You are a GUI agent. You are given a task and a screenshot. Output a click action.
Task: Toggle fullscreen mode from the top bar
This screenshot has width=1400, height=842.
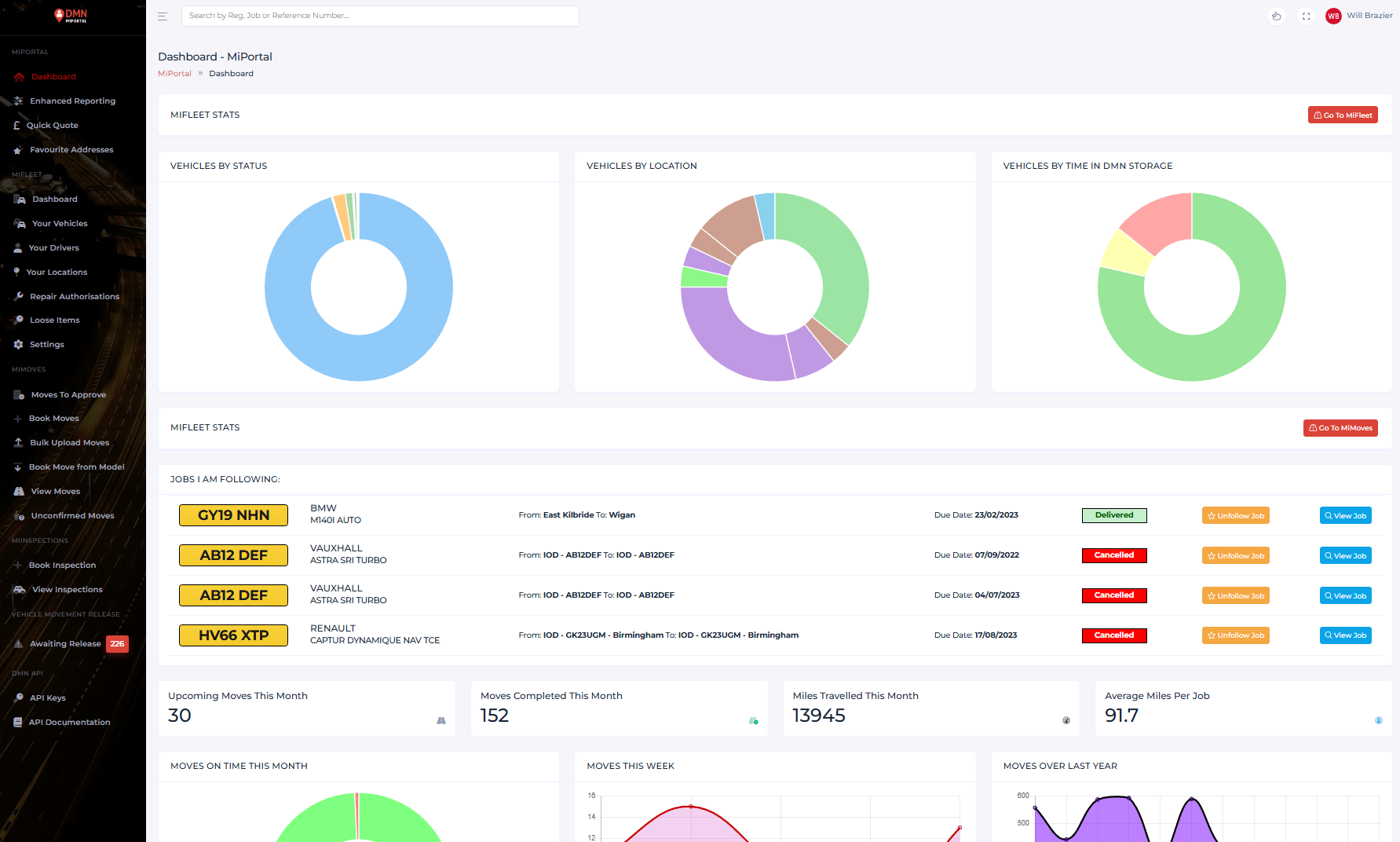[x=1306, y=16]
